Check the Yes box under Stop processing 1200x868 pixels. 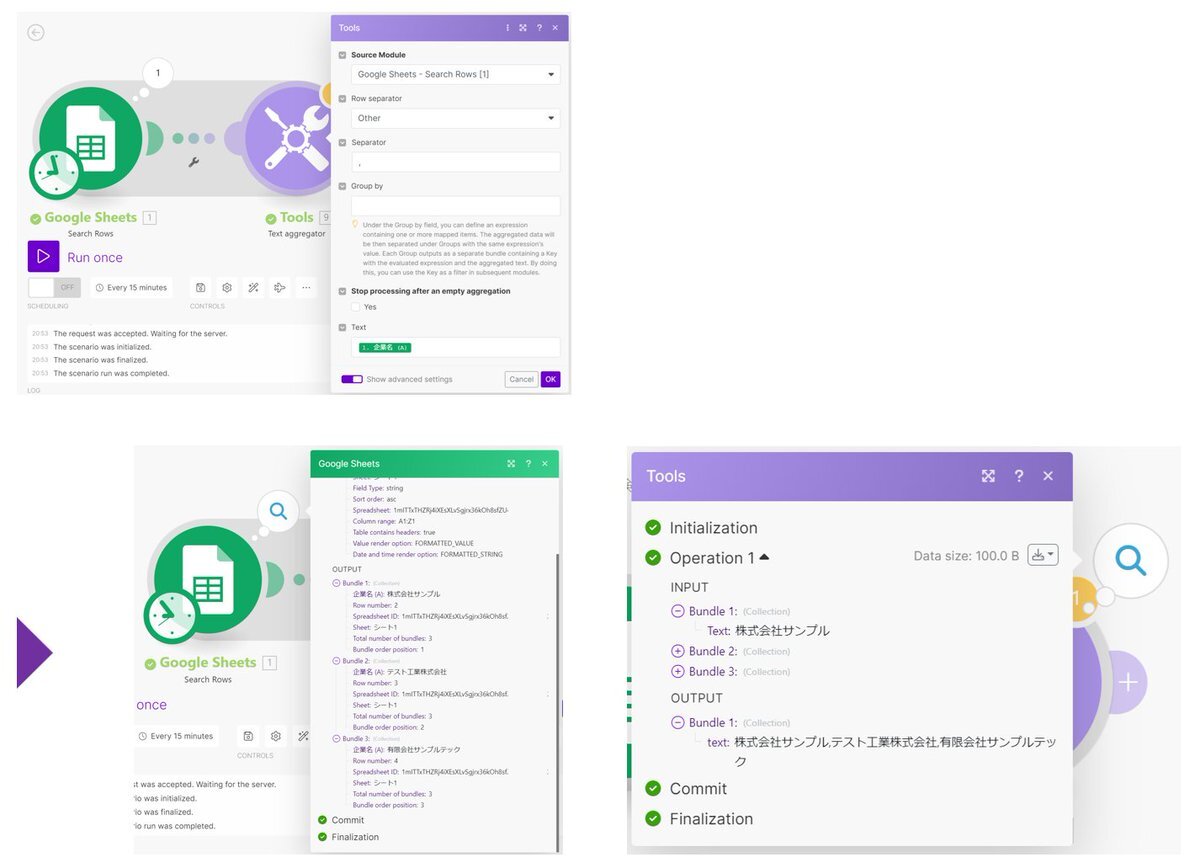357,307
